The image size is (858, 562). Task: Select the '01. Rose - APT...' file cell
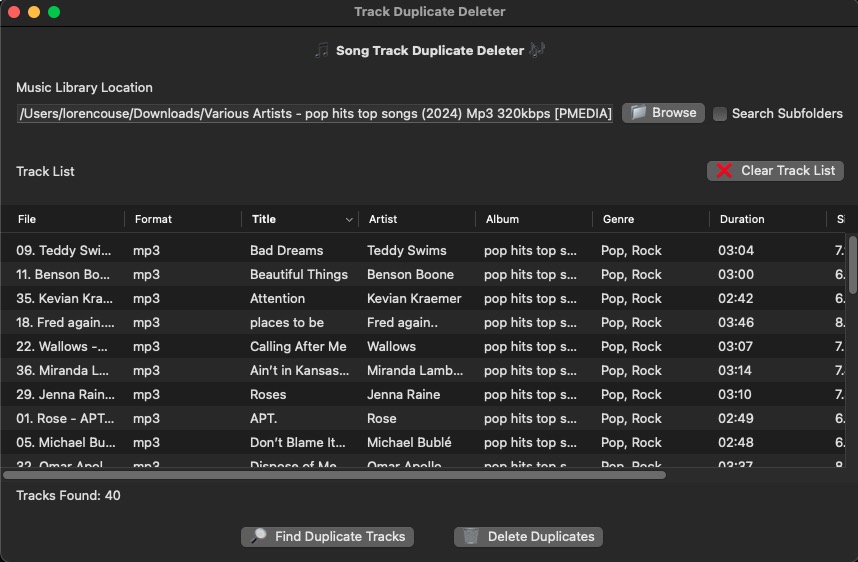click(x=65, y=419)
